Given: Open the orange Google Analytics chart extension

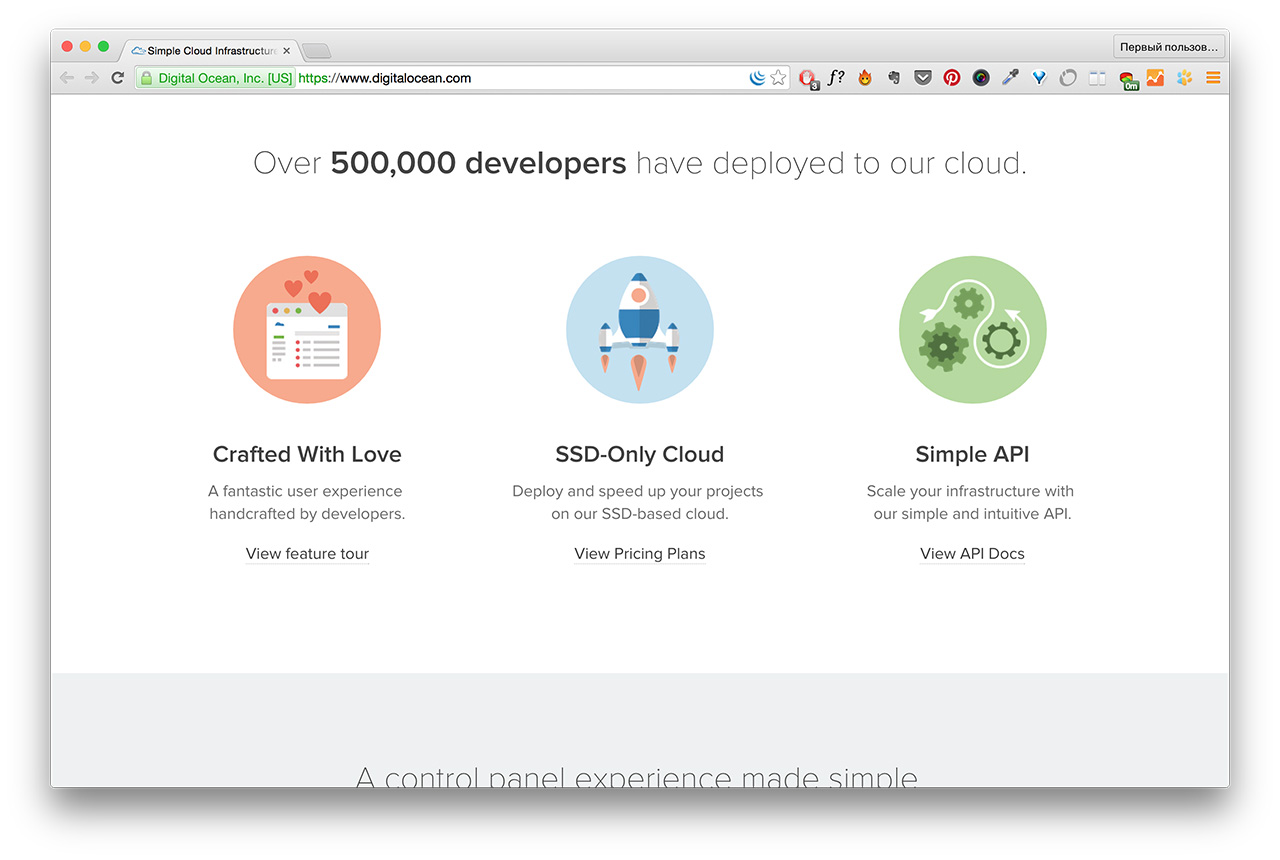Looking at the screenshot, I should 1155,78.
